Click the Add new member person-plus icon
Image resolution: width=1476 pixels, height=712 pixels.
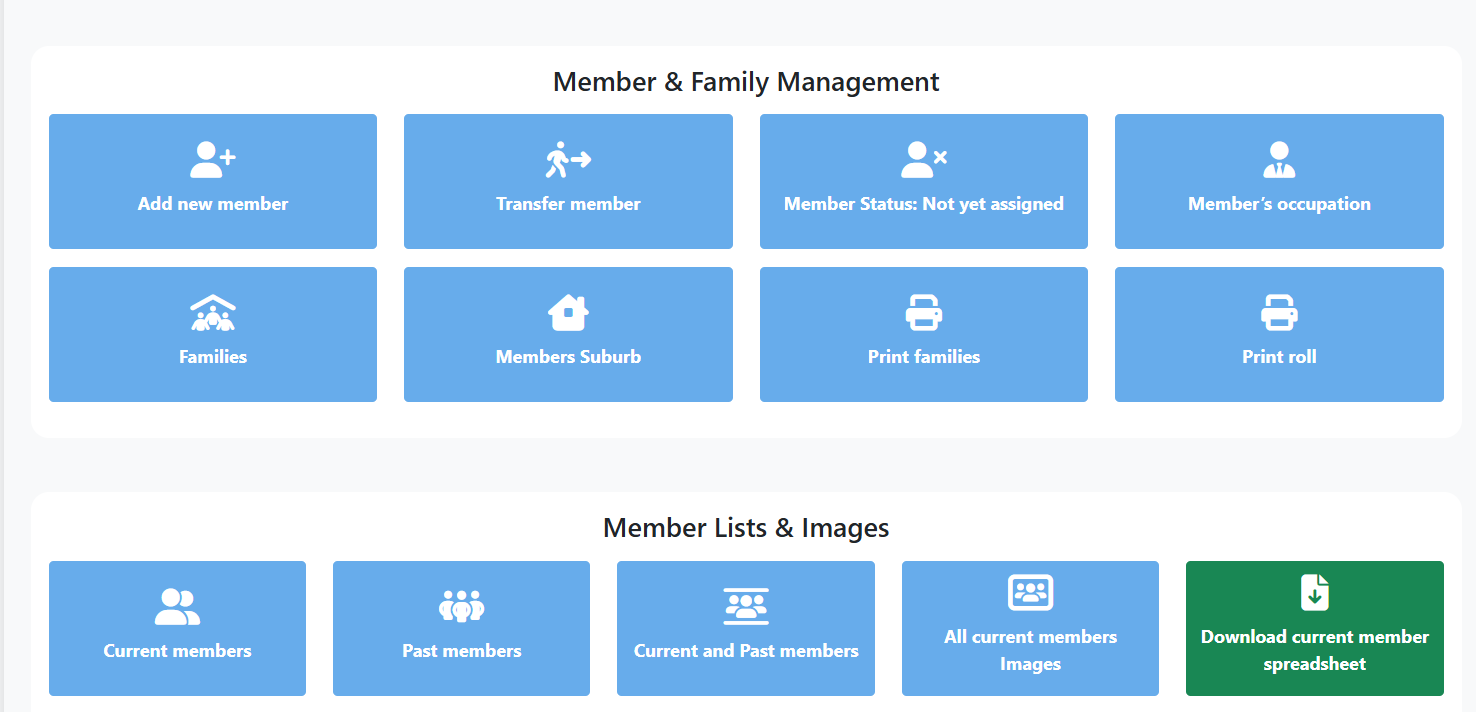(x=213, y=159)
